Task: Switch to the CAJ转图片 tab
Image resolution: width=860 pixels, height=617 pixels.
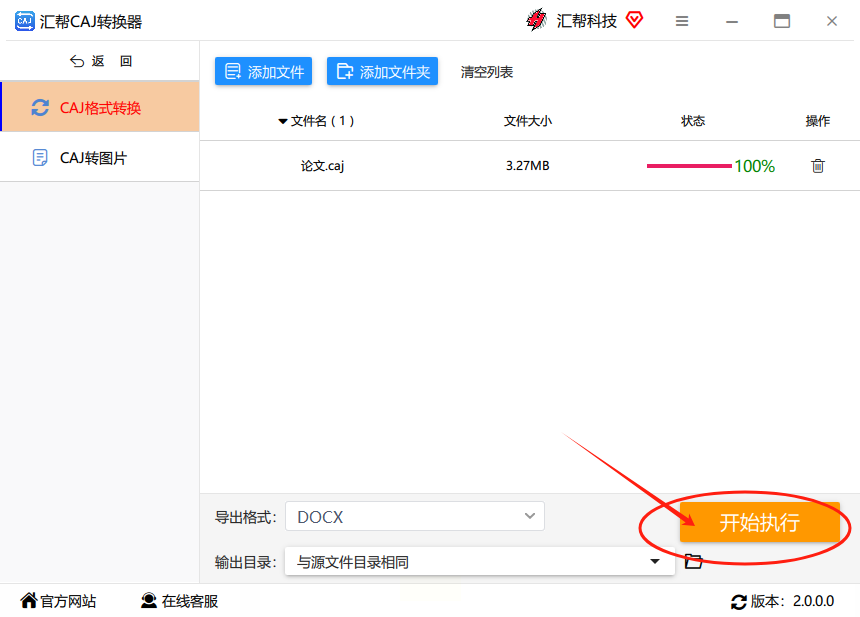Action: [x=100, y=157]
